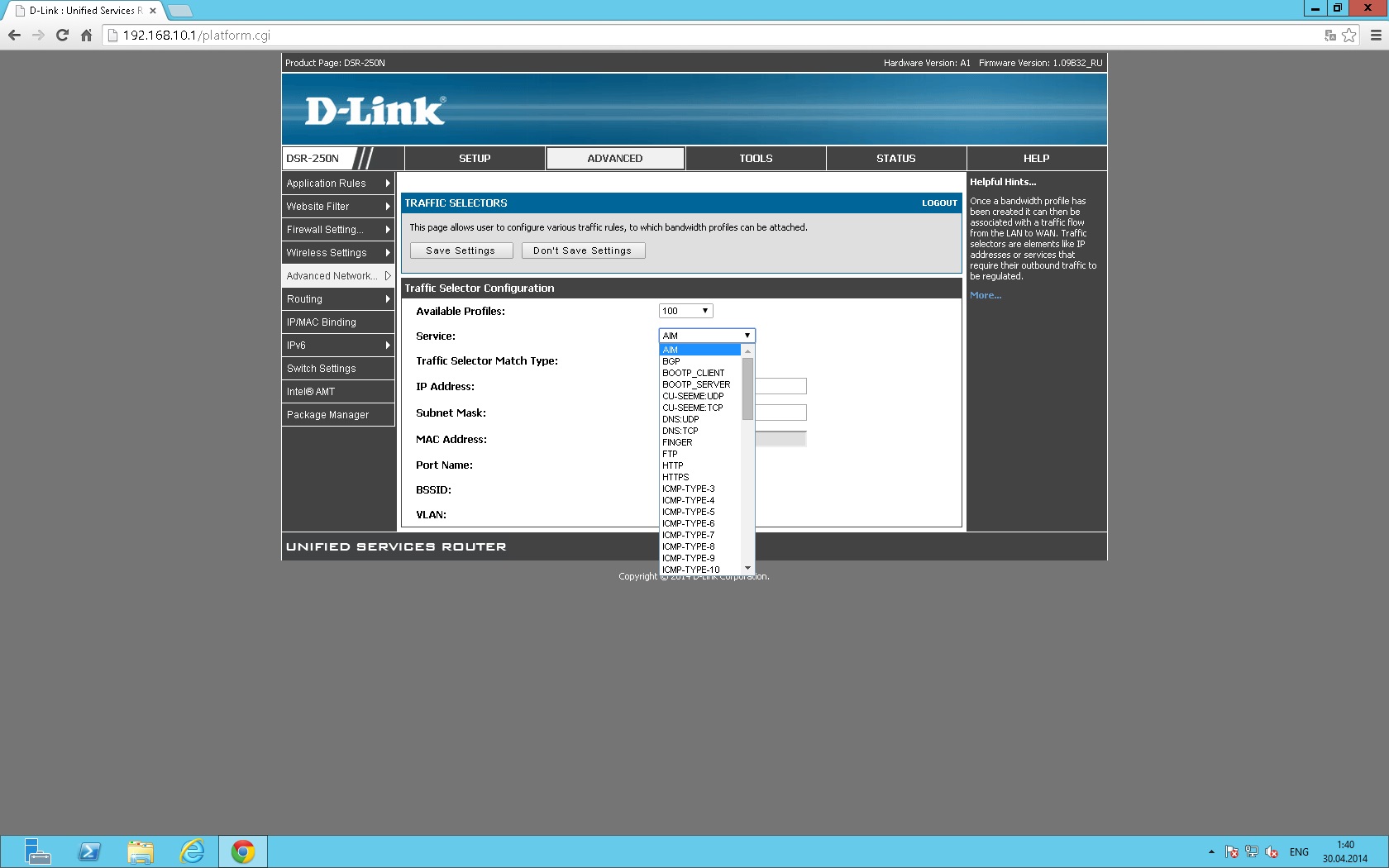Click the Chrome taskbar icon

pos(243,851)
